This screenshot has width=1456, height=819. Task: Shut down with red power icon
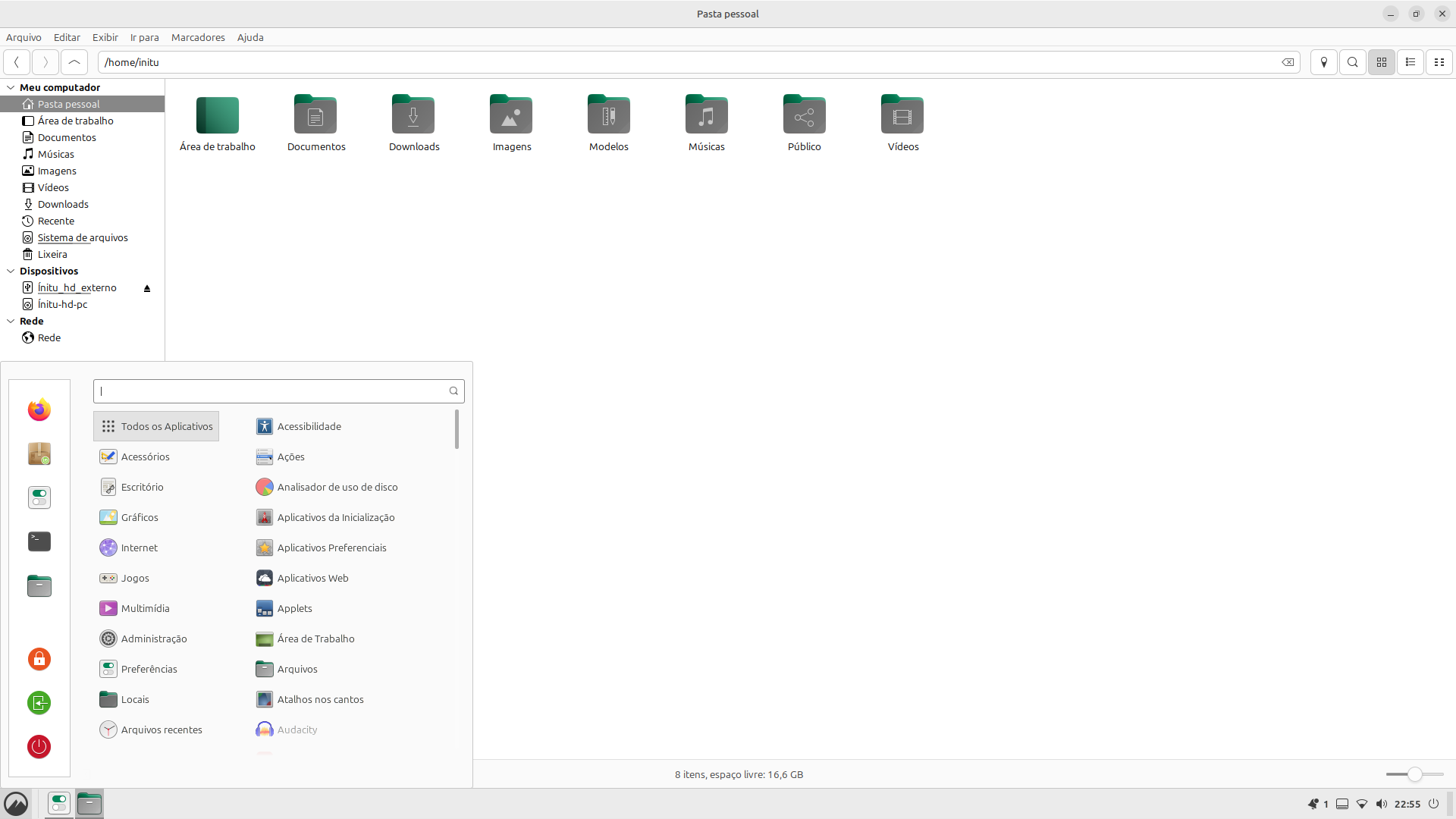pyautogui.click(x=39, y=747)
